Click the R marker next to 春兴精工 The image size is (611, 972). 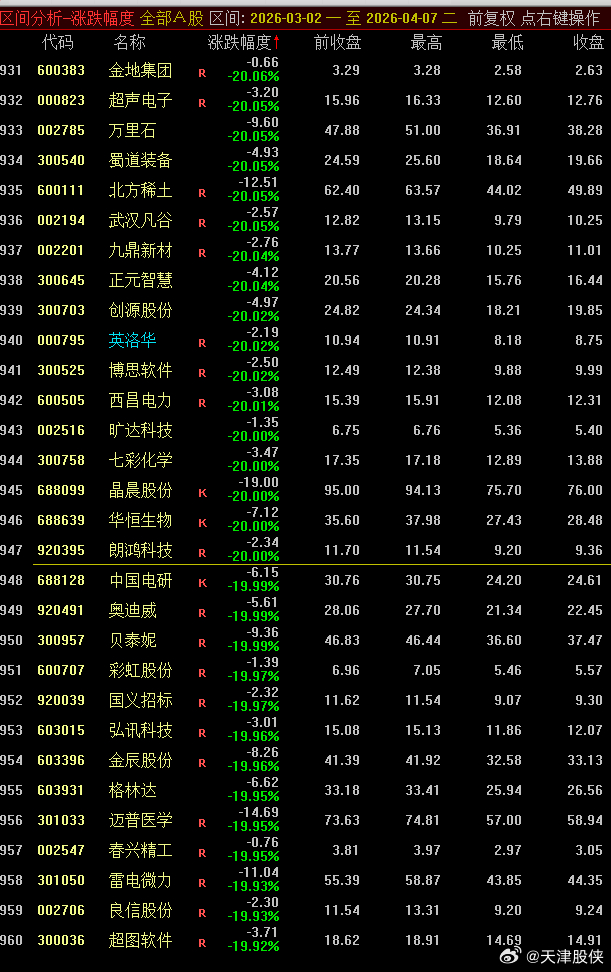tap(202, 853)
